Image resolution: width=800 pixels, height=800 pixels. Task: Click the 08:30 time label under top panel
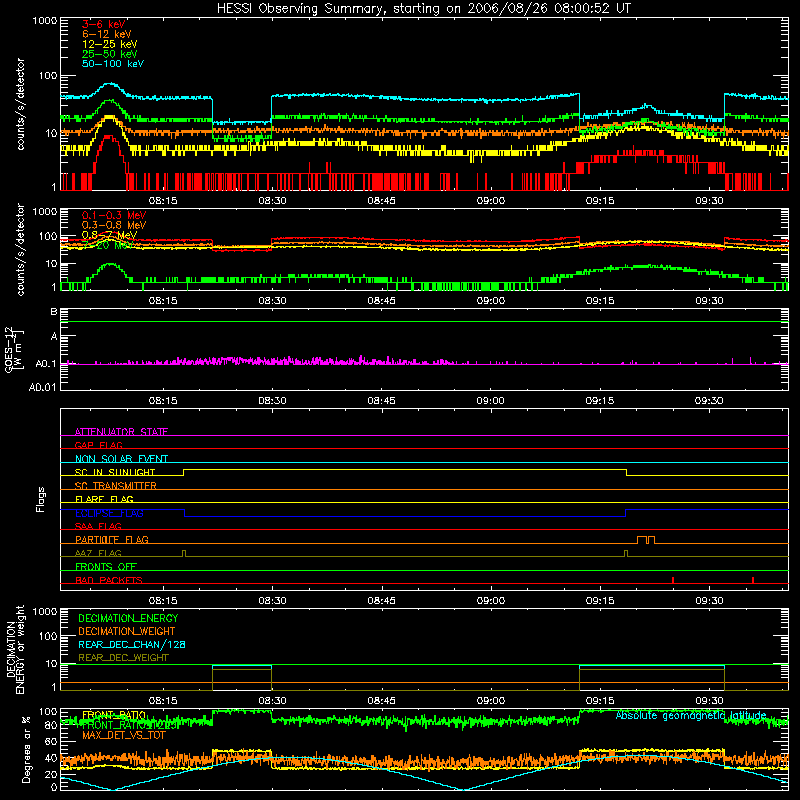272,201
